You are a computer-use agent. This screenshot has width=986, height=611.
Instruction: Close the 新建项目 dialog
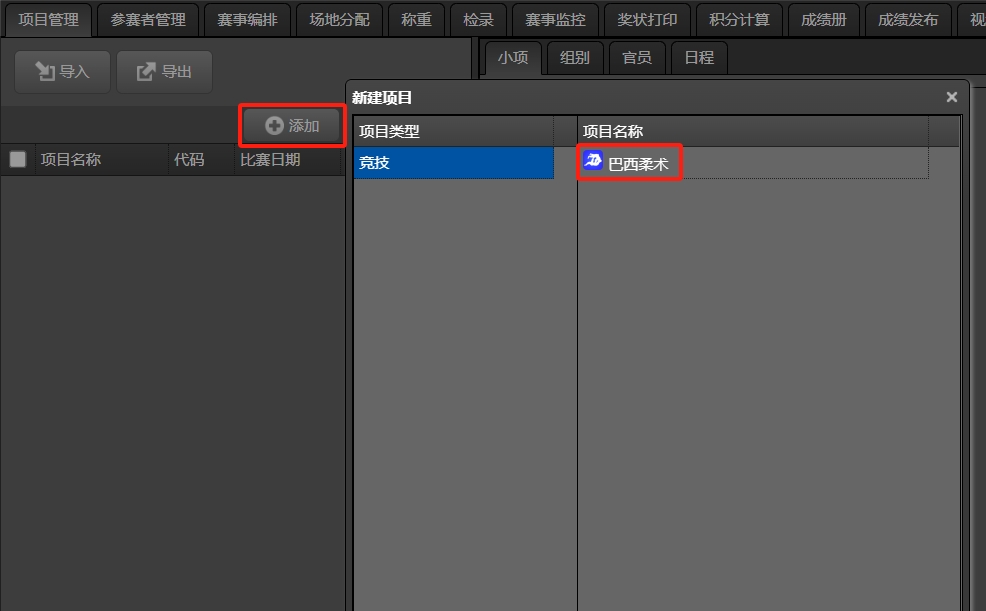(x=951, y=97)
